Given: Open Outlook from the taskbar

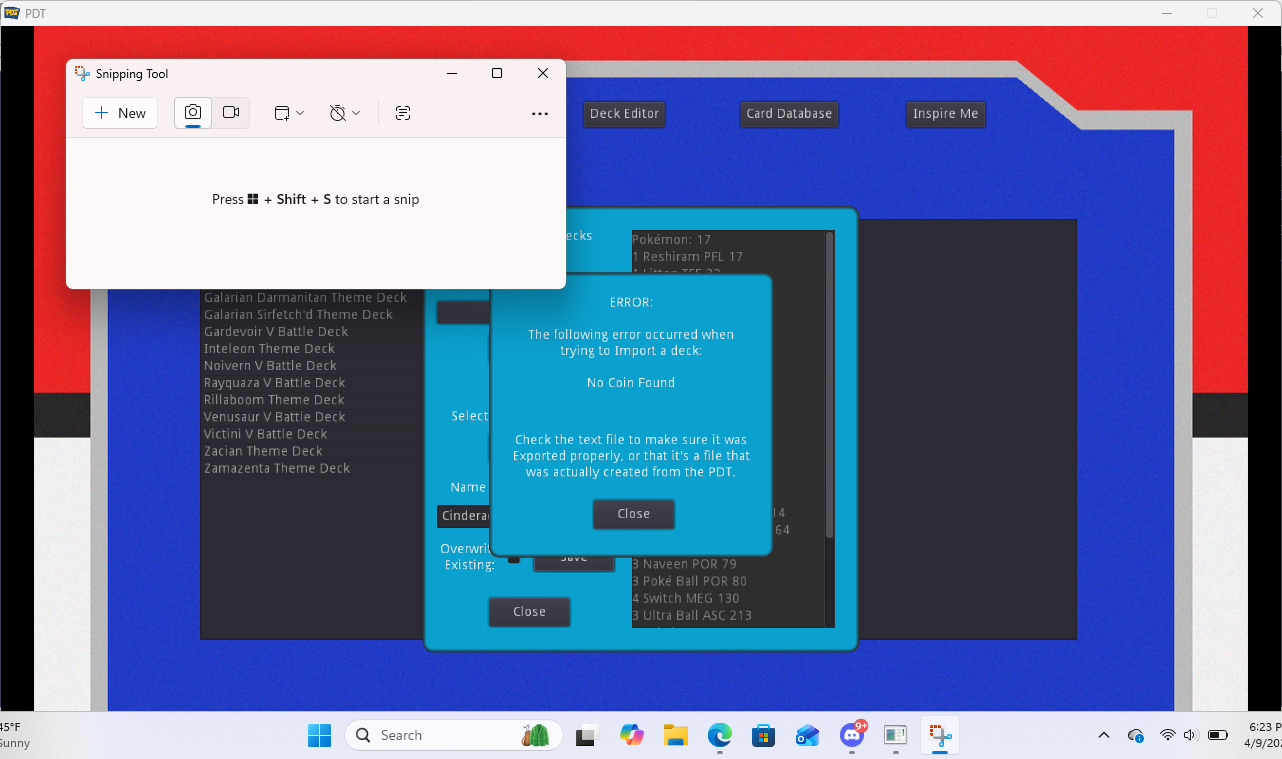Looking at the screenshot, I should coord(808,735).
